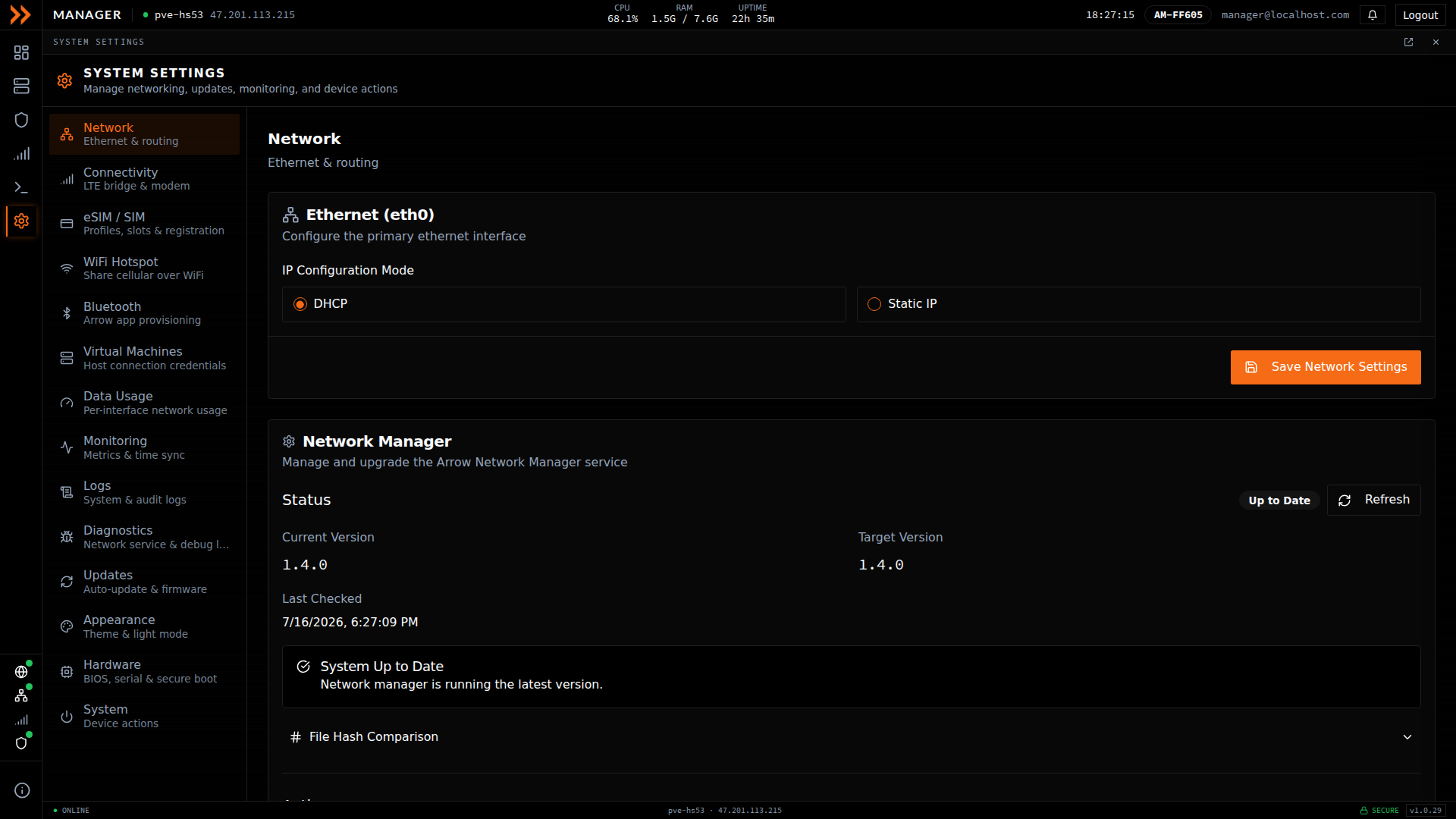Open the dashboard grid icon in left rail
This screenshot has width=1456, height=819.
[x=21, y=52]
